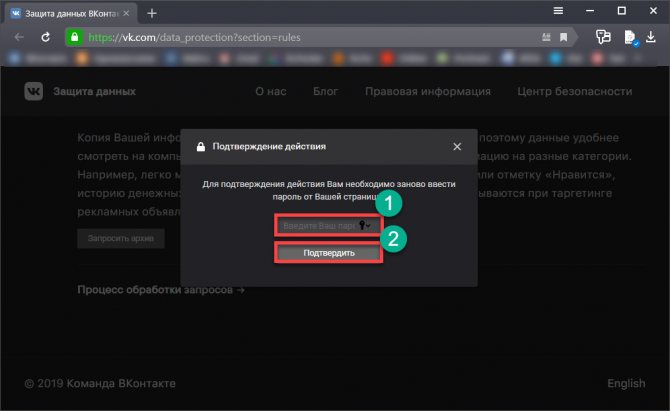Click the VK logo in page header
The height and width of the screenshot is (411, 670).
(33, 91)
